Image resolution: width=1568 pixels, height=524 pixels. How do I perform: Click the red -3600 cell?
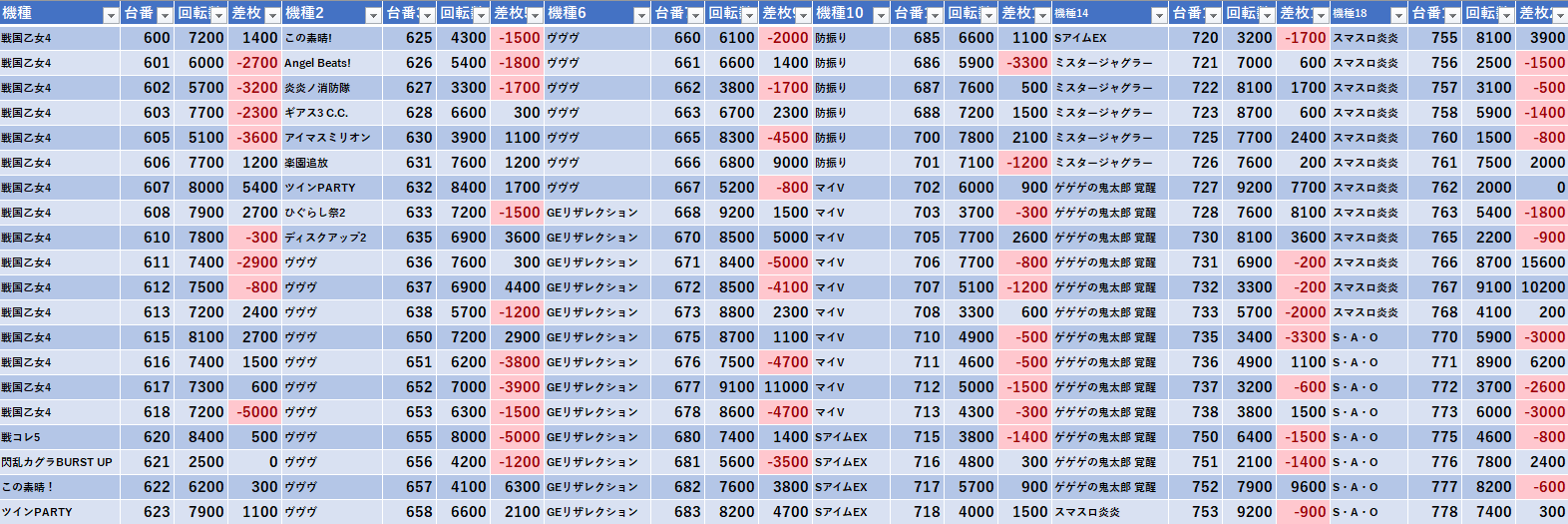(254, 138)
